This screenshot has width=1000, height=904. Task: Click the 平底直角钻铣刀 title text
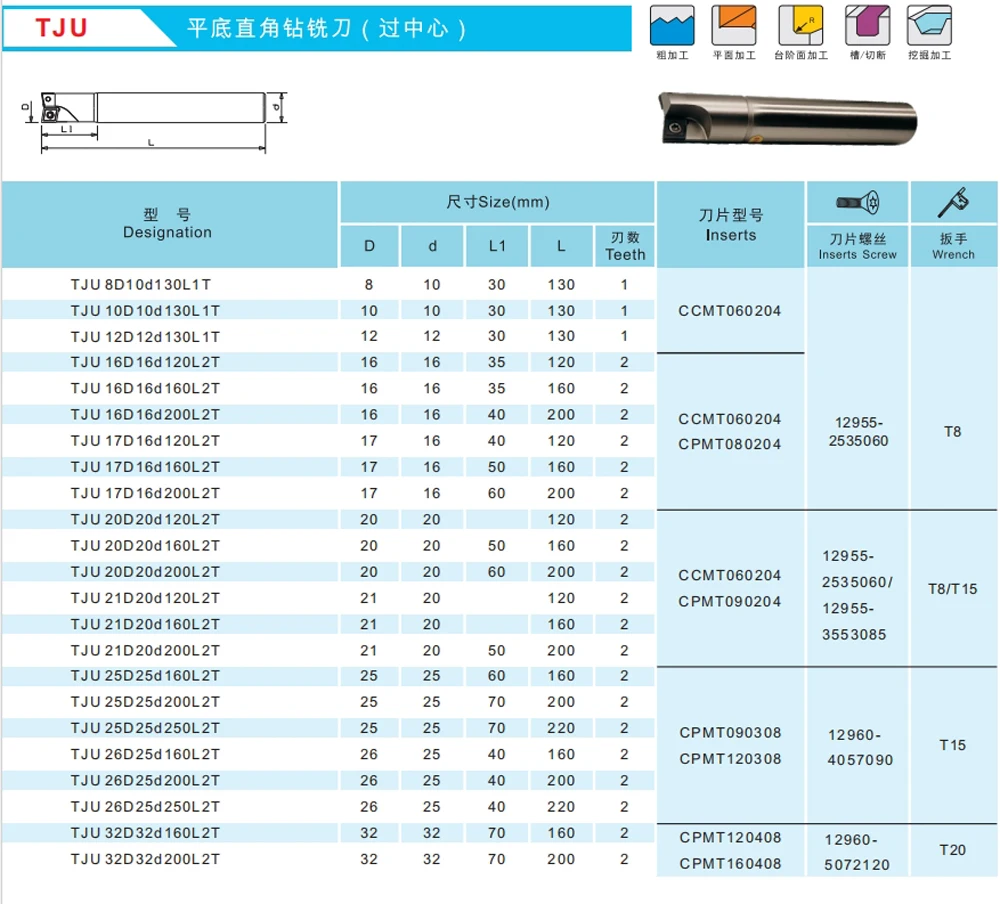(327, 28)
